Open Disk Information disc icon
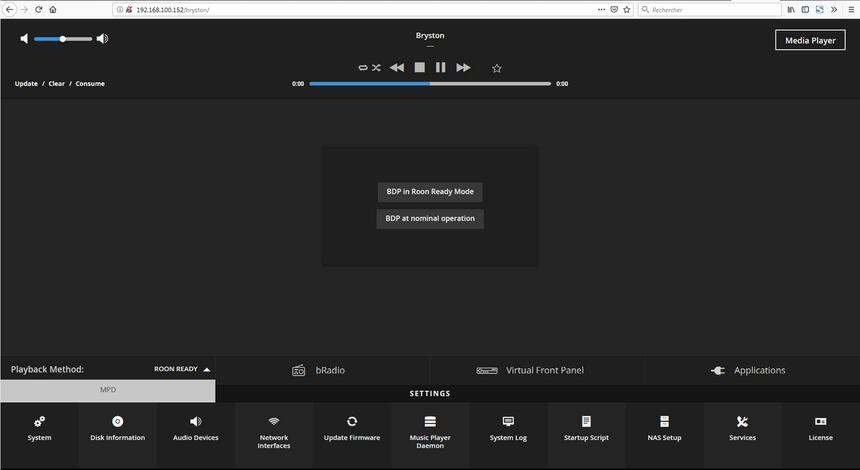The height and width of the screenshot is (470, 860). [117, 421]
